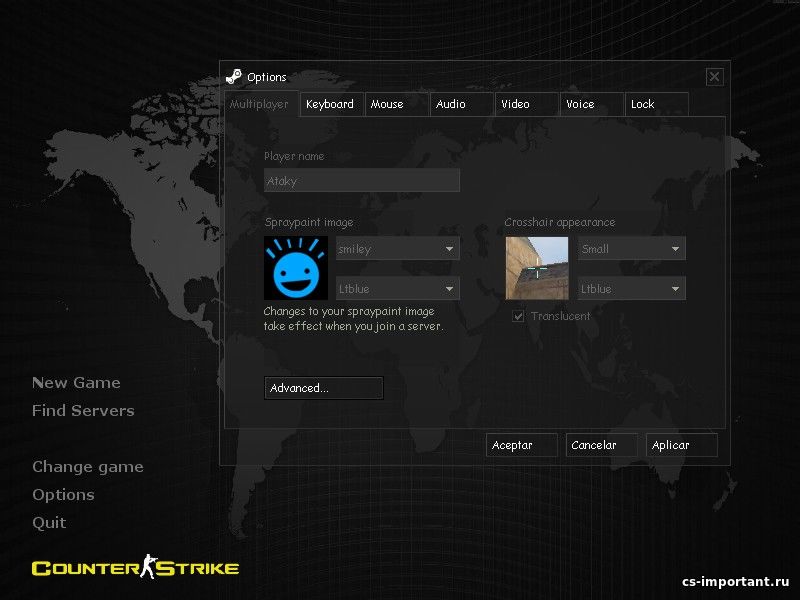Toggle the Translucent crosshair checkbox
Screen dimensions: 800x600
[x=518, y=316]
